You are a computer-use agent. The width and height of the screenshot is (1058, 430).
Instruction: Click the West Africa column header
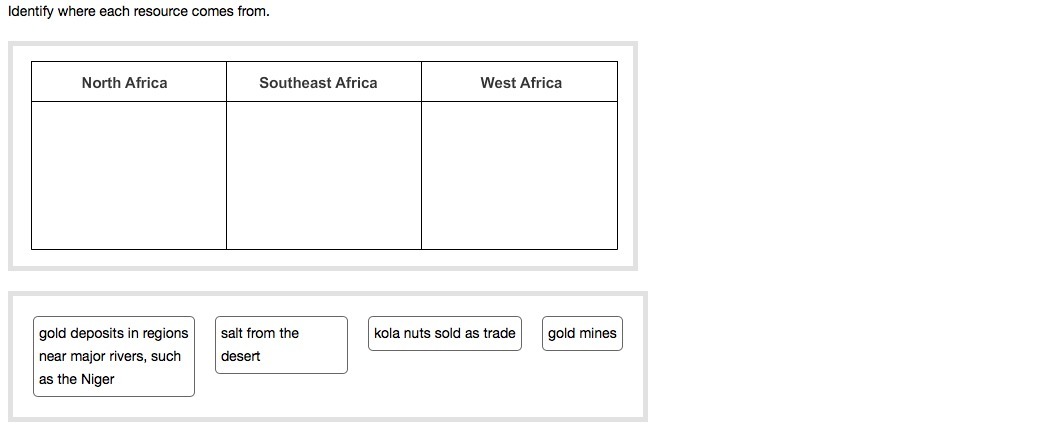pos(521,83)
